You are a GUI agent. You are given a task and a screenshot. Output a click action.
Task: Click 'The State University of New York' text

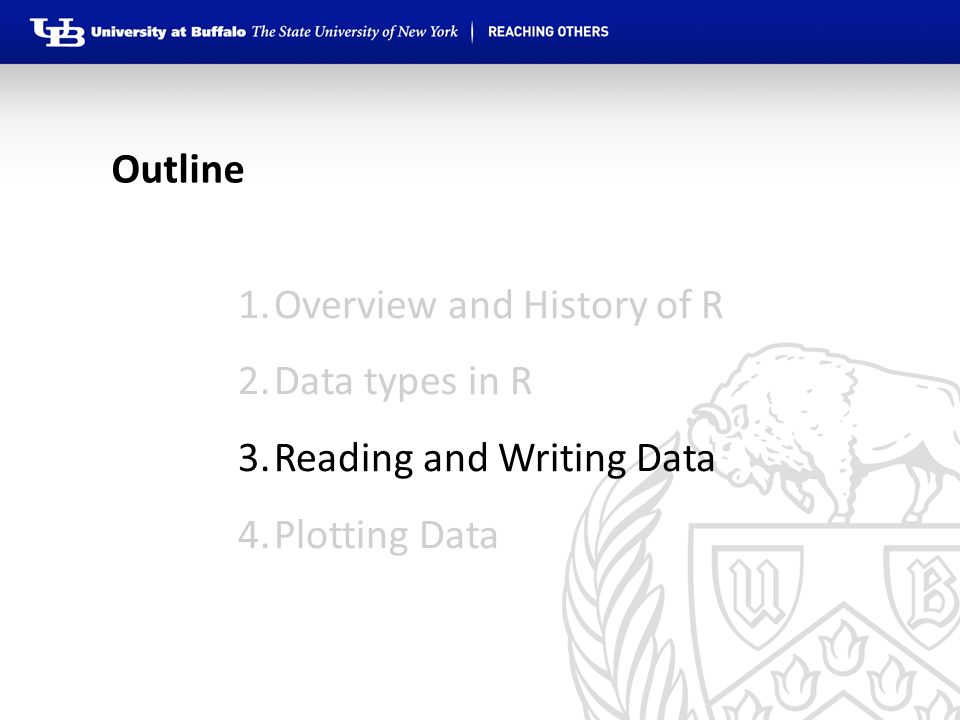[x=354, y=32]
